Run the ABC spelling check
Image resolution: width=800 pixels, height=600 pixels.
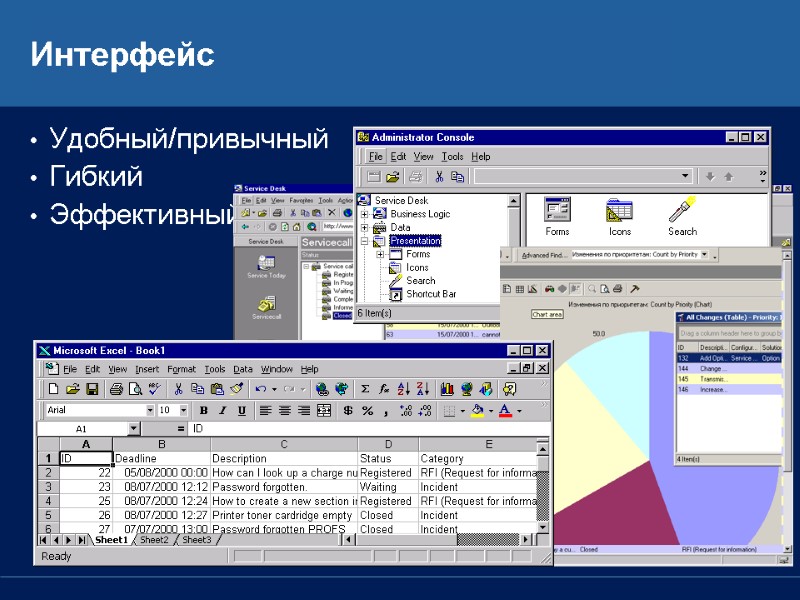155,389
